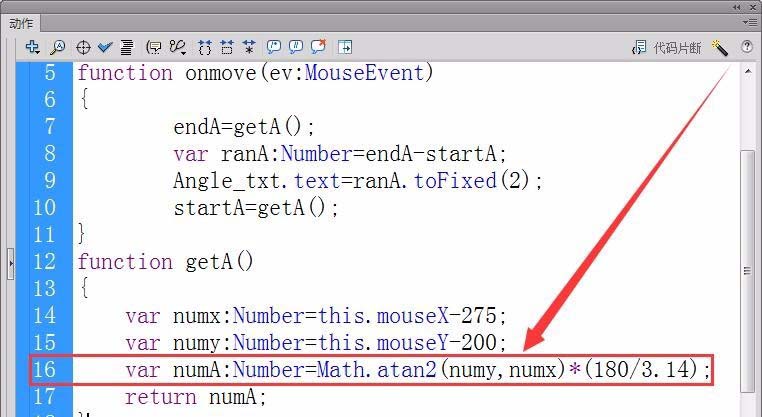The image size is (762, 417).
Task: Expand the left side toolbox handle
Action: point(11,264)
